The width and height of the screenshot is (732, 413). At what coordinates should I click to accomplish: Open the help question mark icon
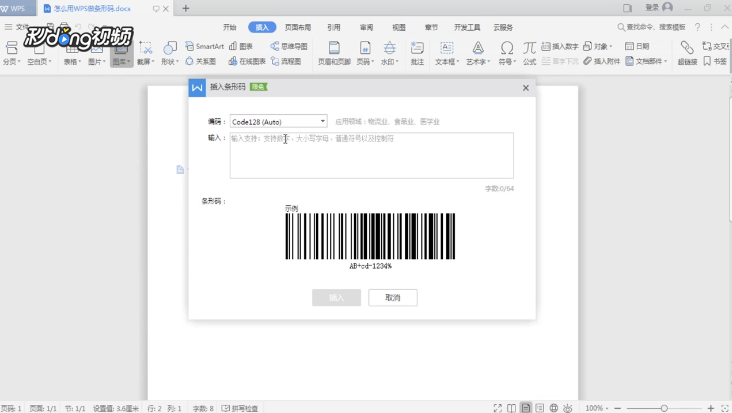click(x=697, y=27)
